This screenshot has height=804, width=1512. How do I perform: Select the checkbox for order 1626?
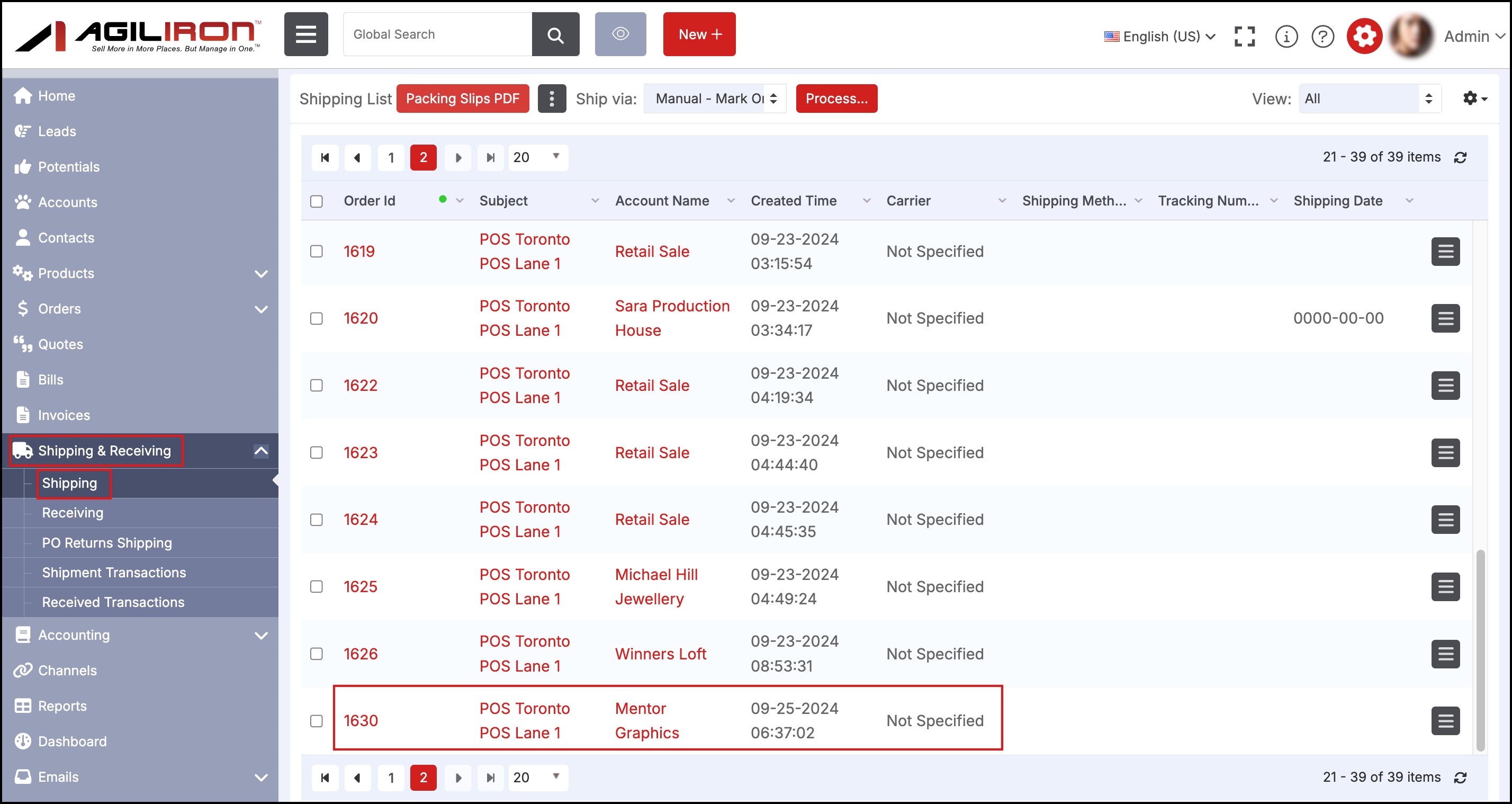[x=317, y=654]
